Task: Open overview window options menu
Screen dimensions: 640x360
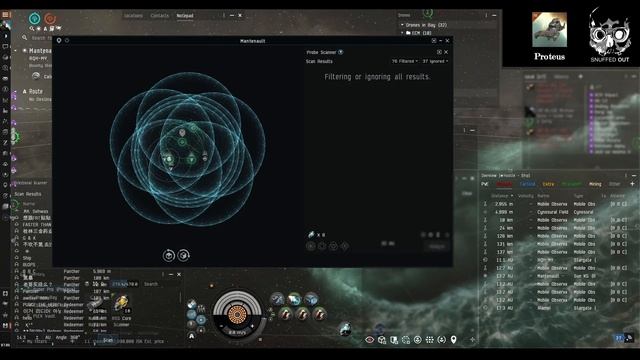Action: [x=626, y=176]
